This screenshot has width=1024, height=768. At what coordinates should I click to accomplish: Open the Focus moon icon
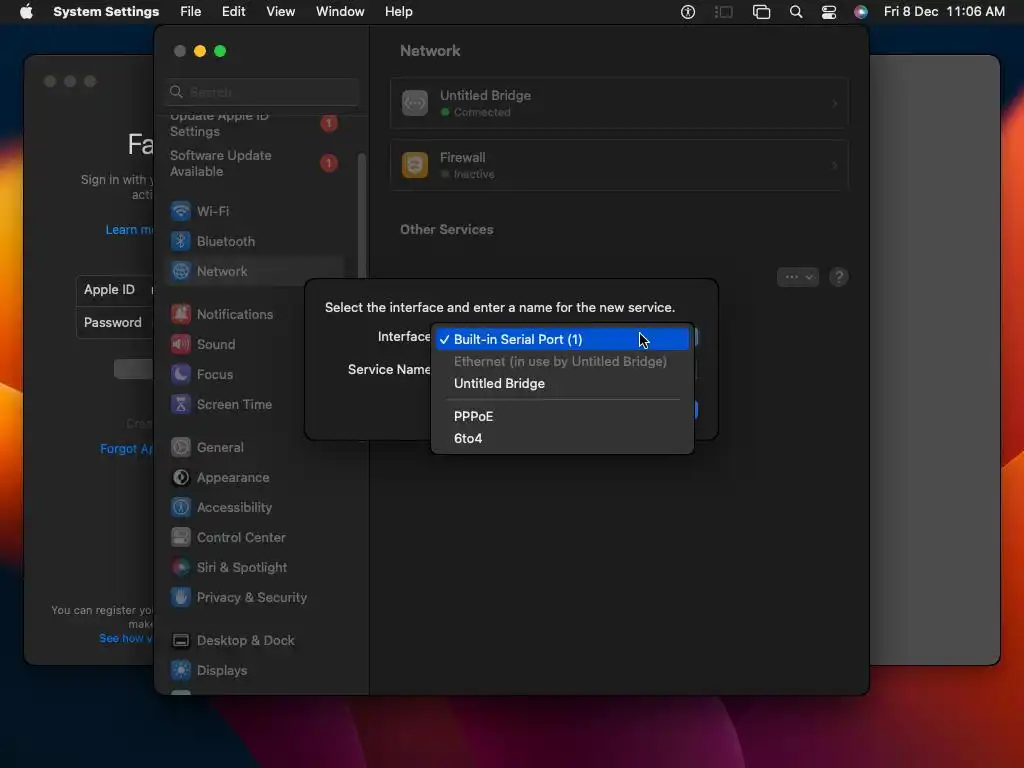click(180, 374)
